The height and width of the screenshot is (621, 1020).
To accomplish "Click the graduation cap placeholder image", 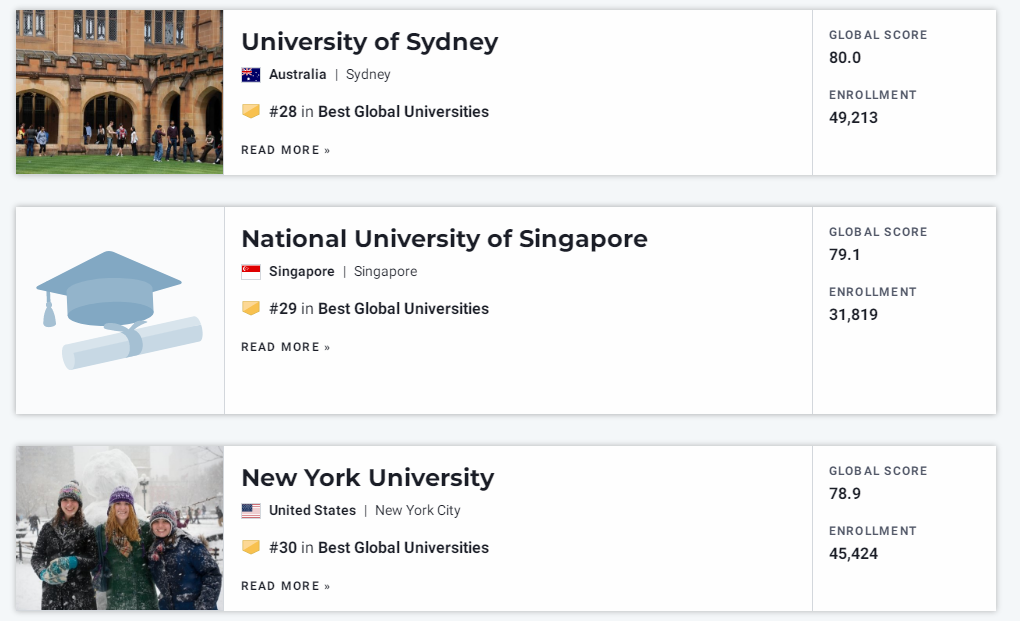I will tap(120, 310).
